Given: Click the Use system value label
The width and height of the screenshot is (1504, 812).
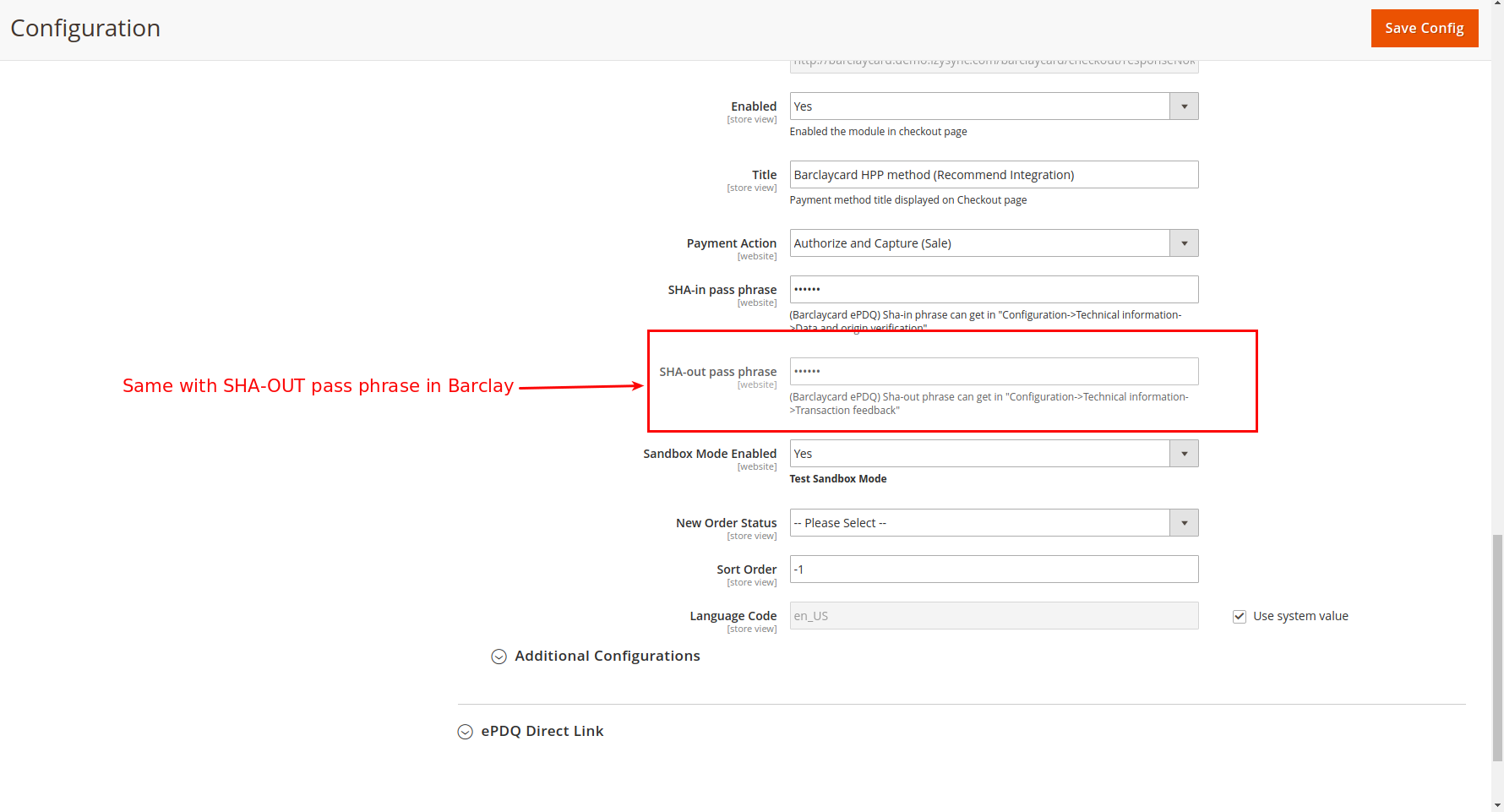Looking at the screenshot, I should click(1300, 616).
